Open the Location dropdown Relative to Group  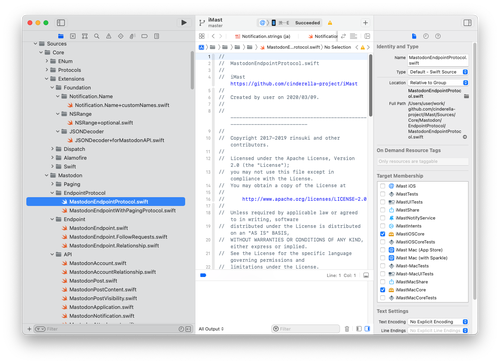coord(438,83)
